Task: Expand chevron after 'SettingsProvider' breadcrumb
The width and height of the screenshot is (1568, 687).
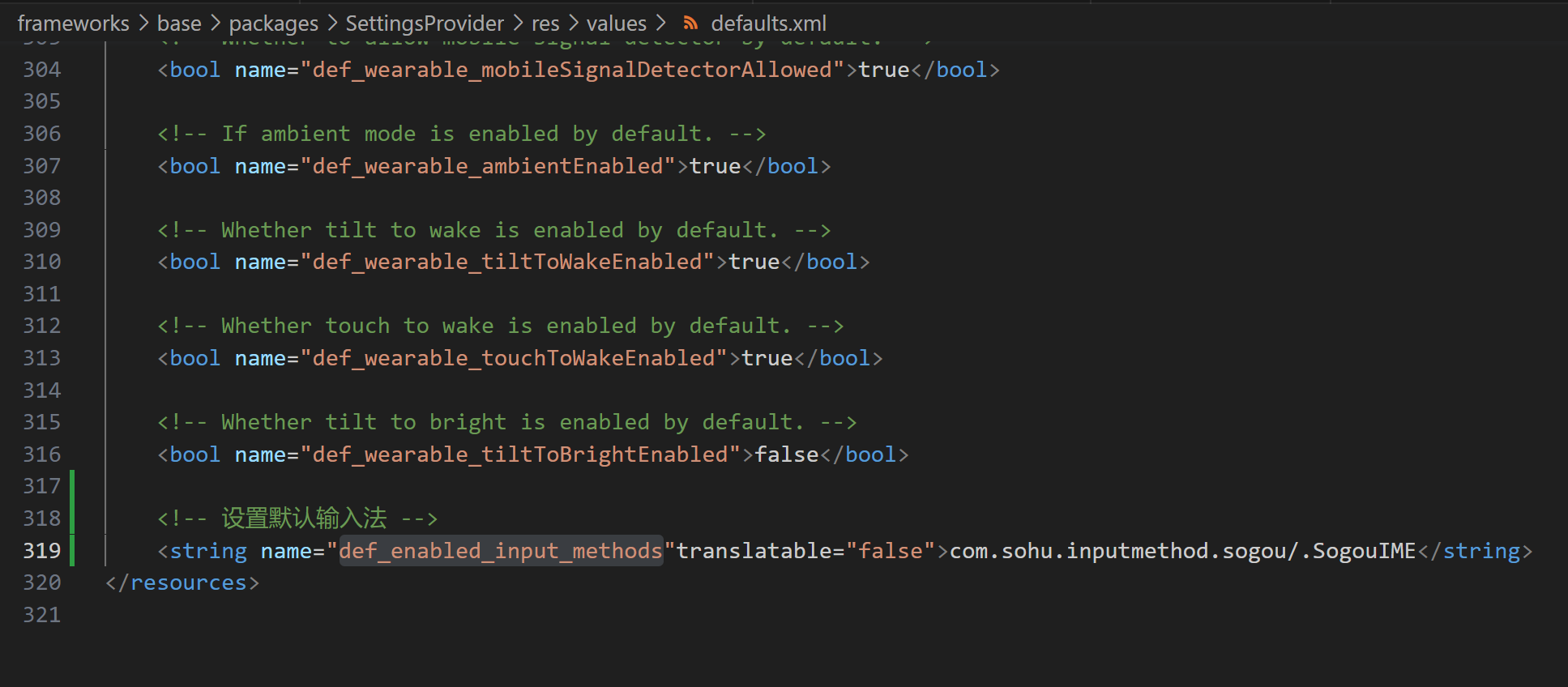Action: point(518,23)
